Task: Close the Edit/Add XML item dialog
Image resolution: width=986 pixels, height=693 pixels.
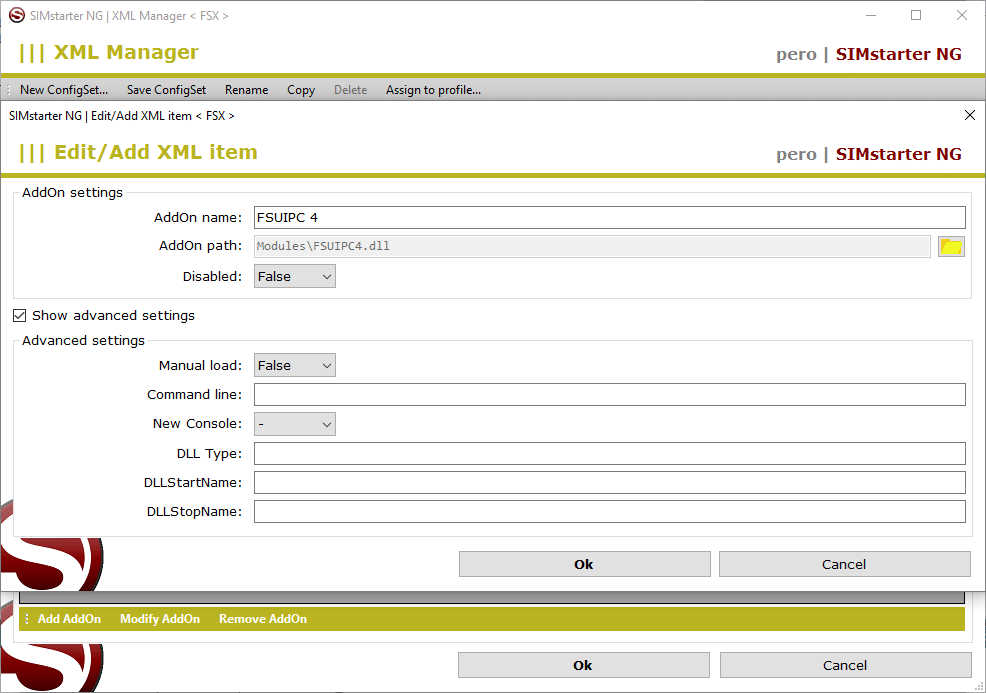Action: pos(969,115)
